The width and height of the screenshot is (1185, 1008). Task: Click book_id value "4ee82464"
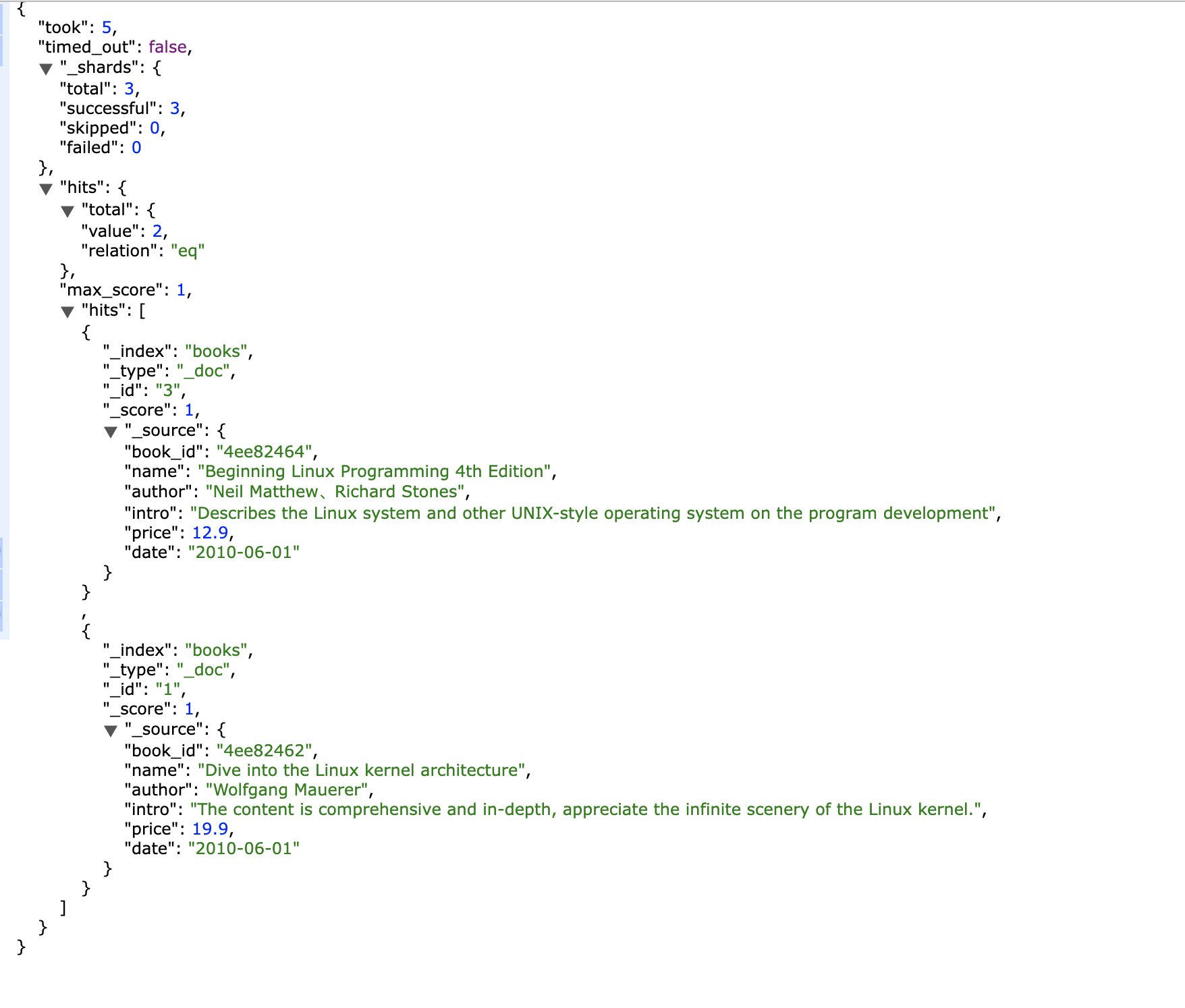coord(264,452)
